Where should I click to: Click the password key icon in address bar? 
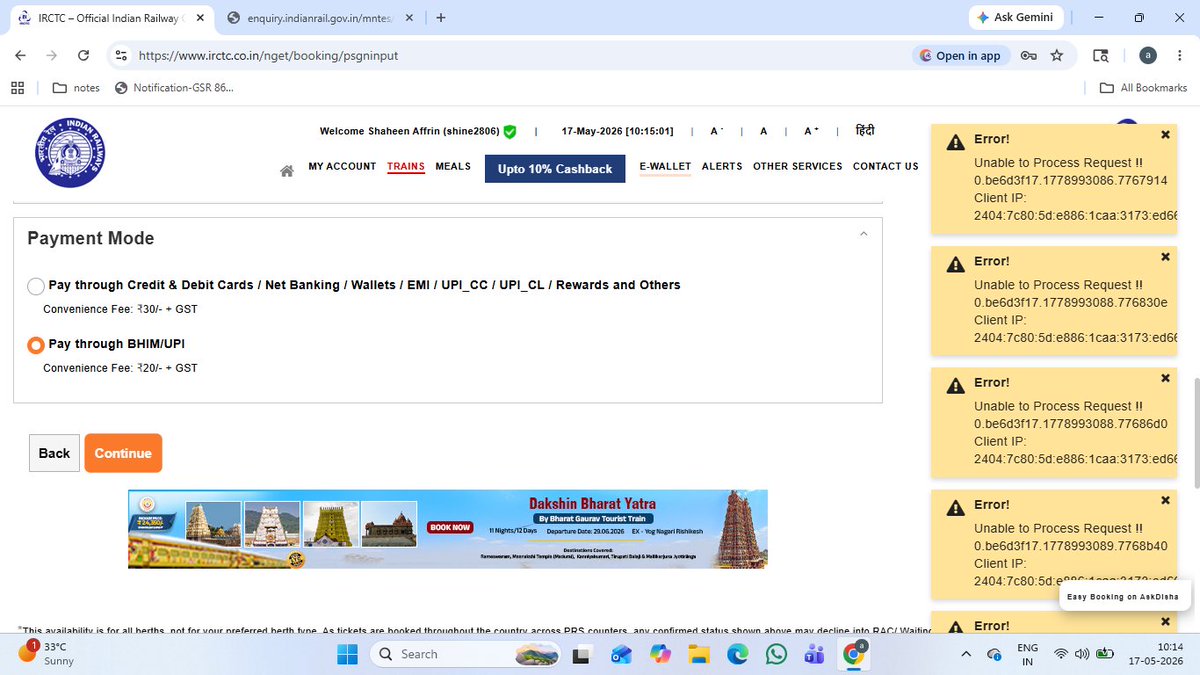click(1028, 56)
